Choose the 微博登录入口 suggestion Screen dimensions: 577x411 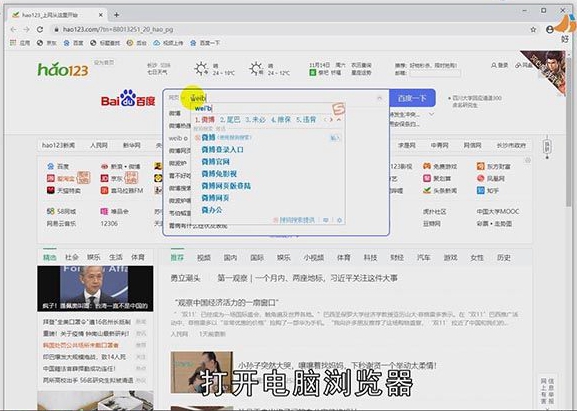click(x=222, y=150)
